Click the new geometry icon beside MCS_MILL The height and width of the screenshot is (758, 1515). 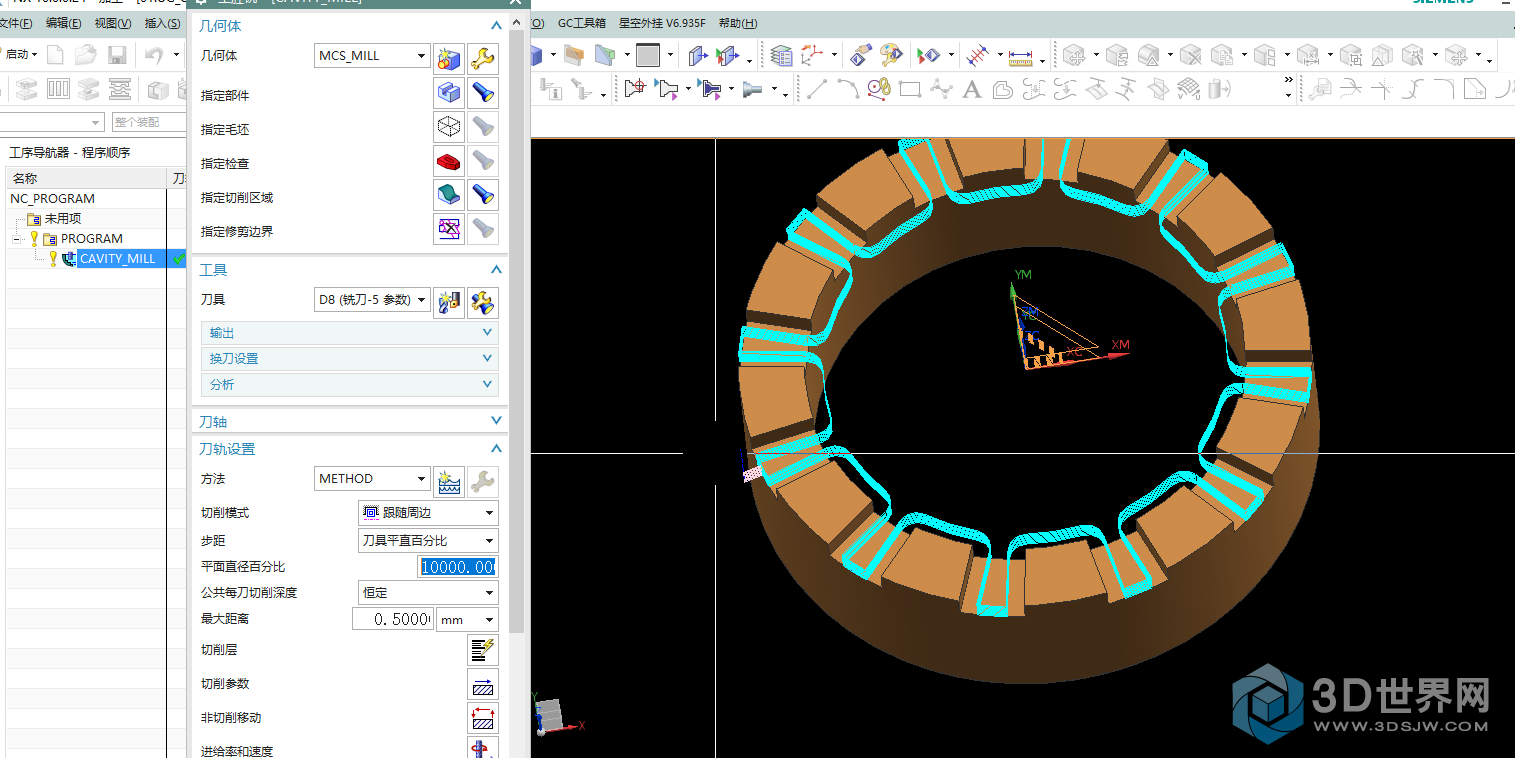click(x=449, y=58)
